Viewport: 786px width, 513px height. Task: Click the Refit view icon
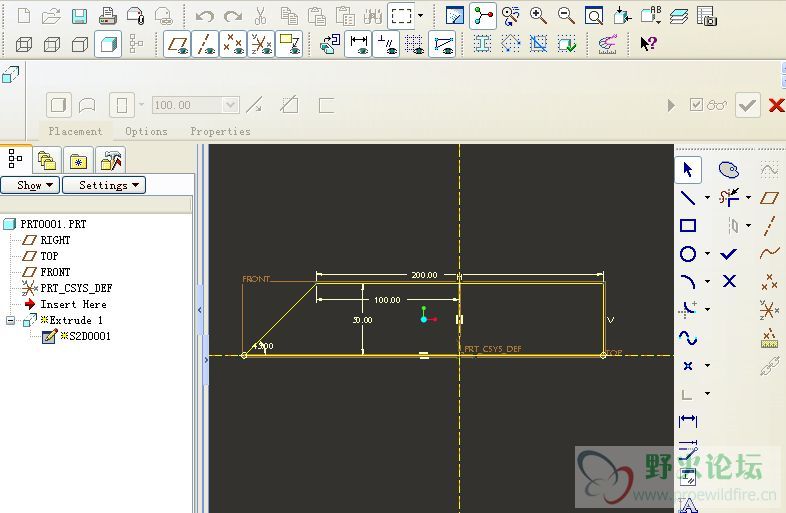click(594, 16)
